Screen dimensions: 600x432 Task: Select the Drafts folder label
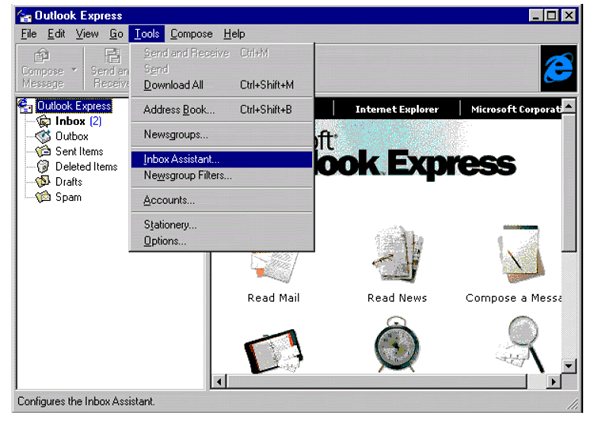(x=69, y=182)
